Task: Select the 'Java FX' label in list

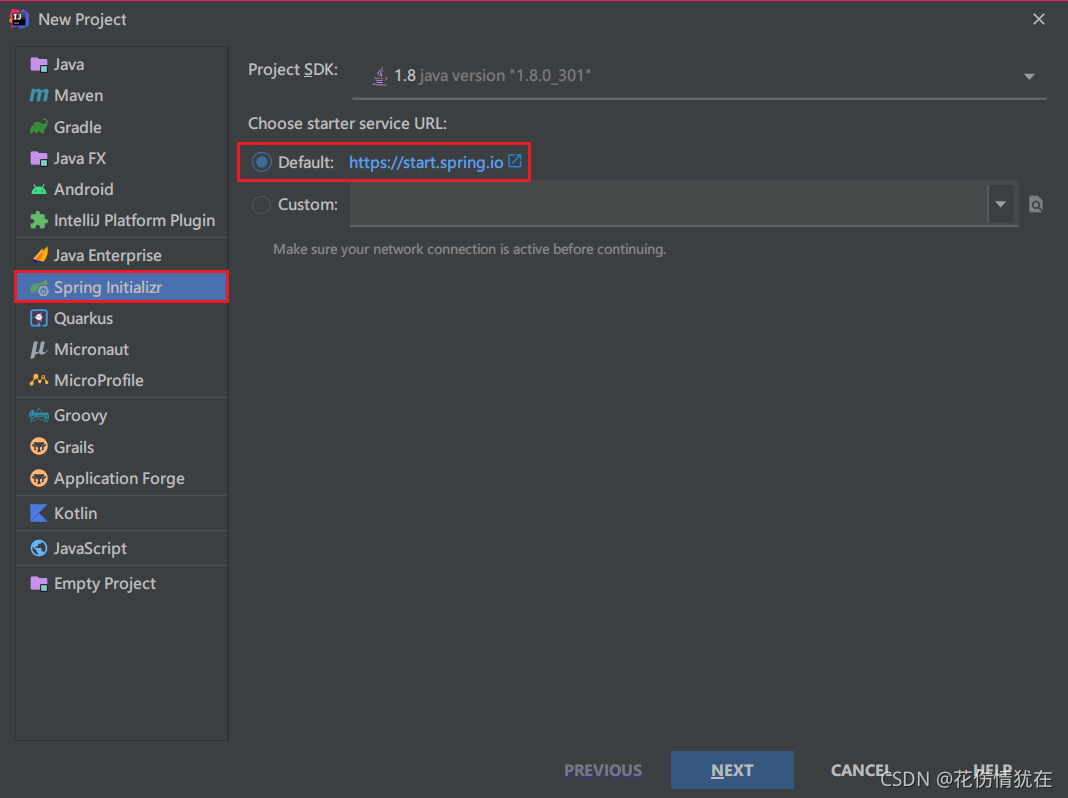Action: pos(80,159)
